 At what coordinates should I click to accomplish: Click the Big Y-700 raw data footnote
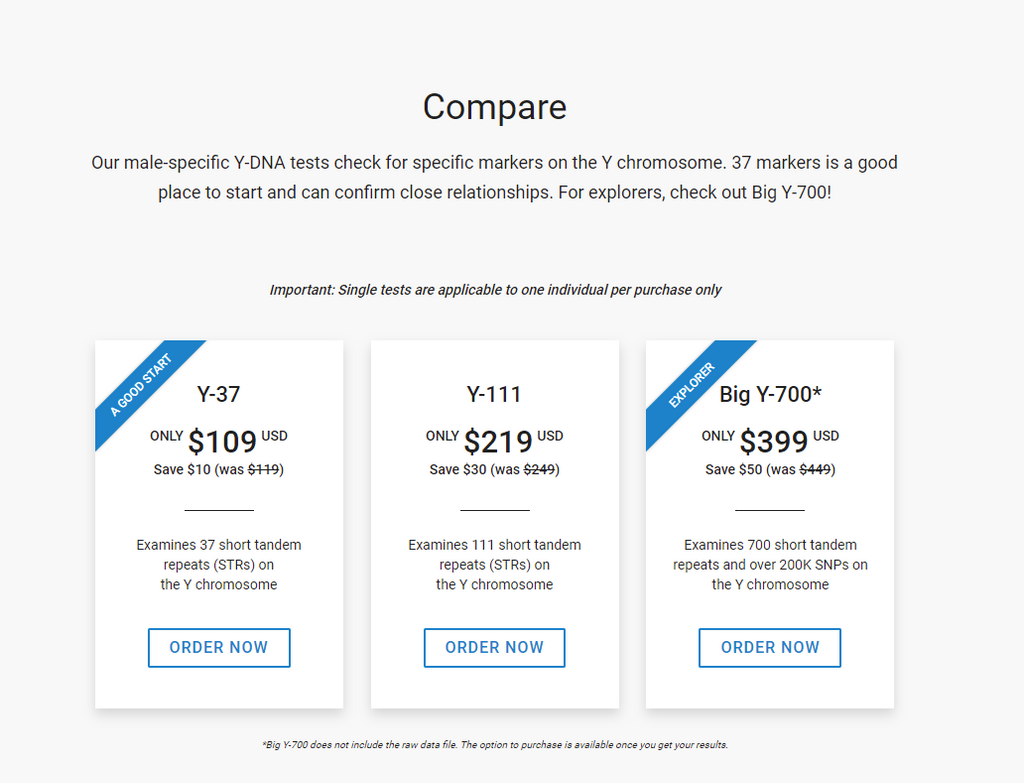495,744
